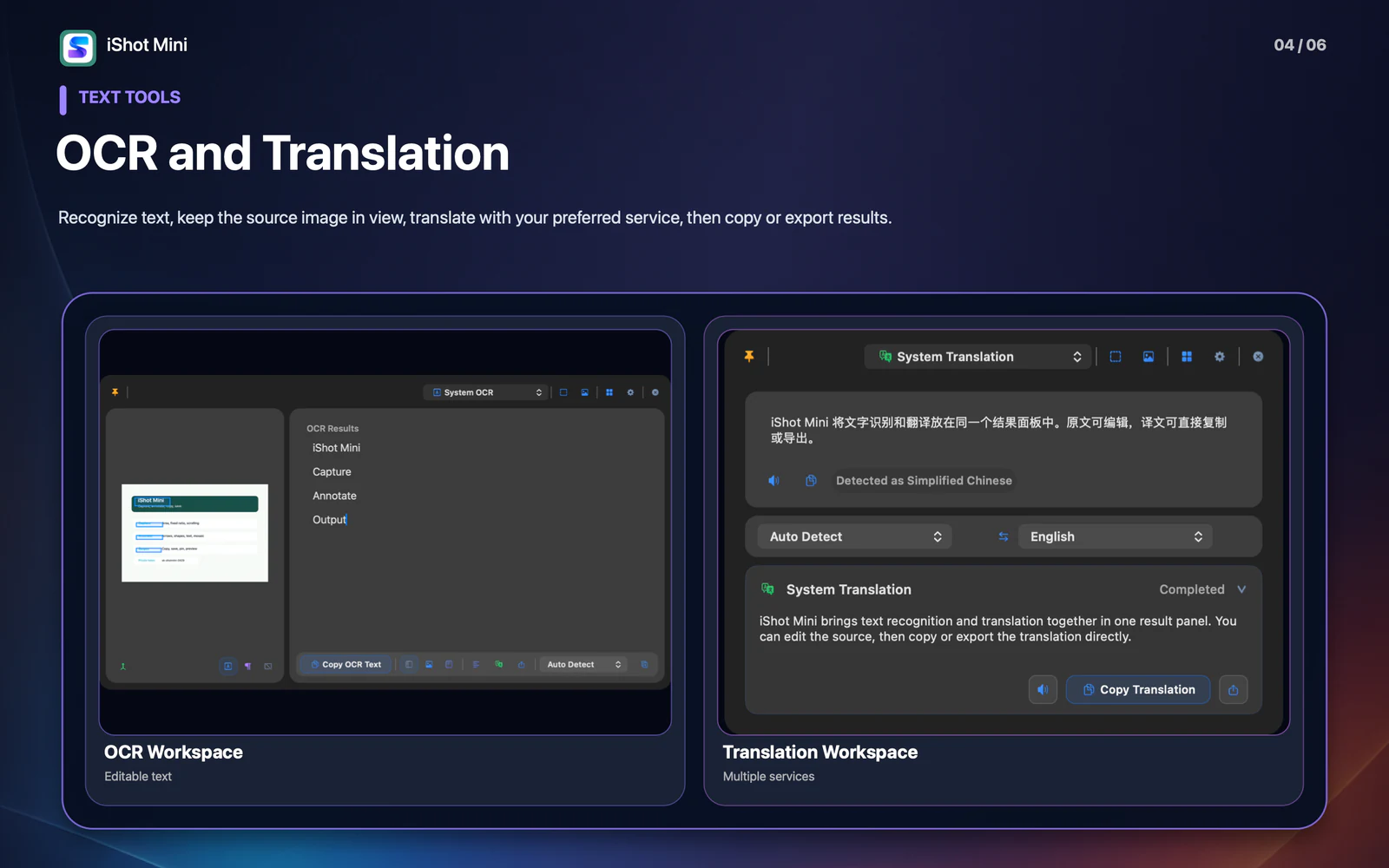Toggle the purple paragraph icon under the OCR image
Image resolution: width=1389 pixels, height=868 pixels.
click(x=248, y=666)
